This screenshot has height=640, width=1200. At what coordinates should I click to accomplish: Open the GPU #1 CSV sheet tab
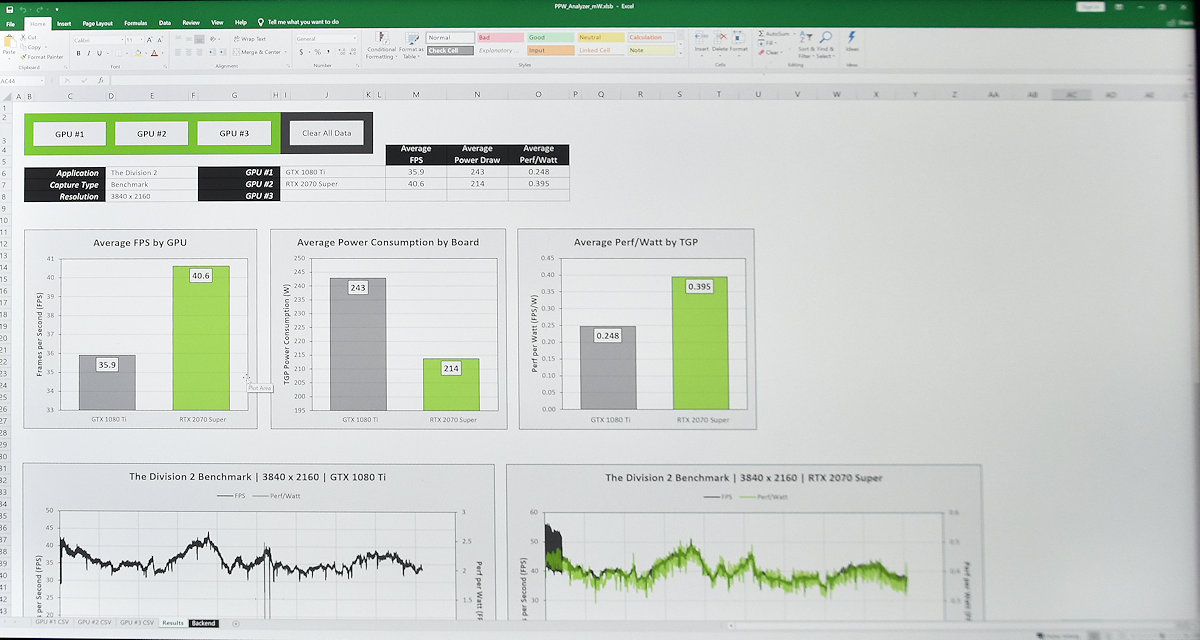click(52, 623)
